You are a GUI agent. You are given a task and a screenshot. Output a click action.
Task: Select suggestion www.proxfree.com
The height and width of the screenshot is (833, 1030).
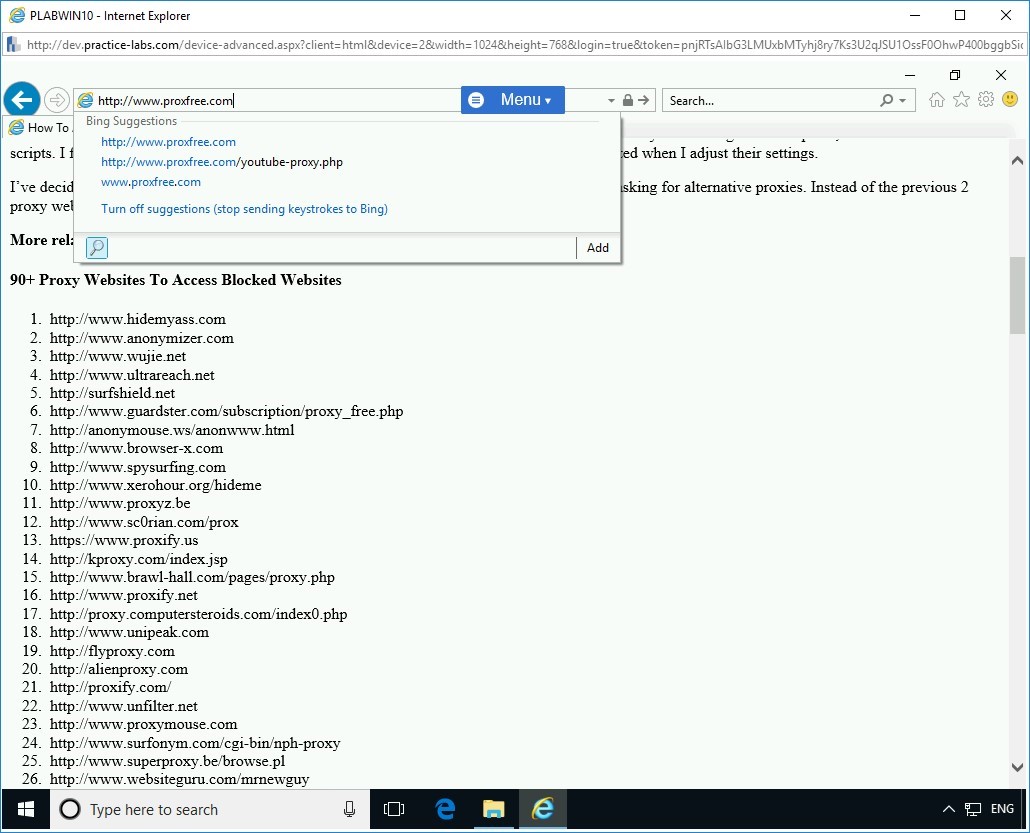pyautogui.click(x=151, y=182)
